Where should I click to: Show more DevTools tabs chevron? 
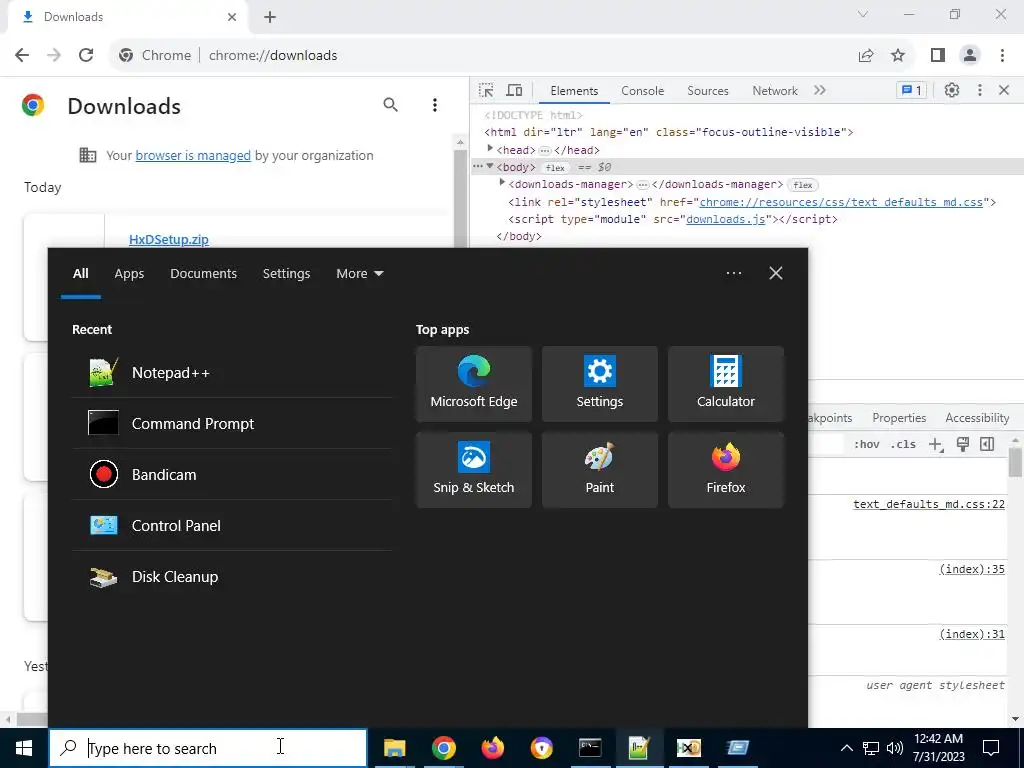[x=820, y=91]
